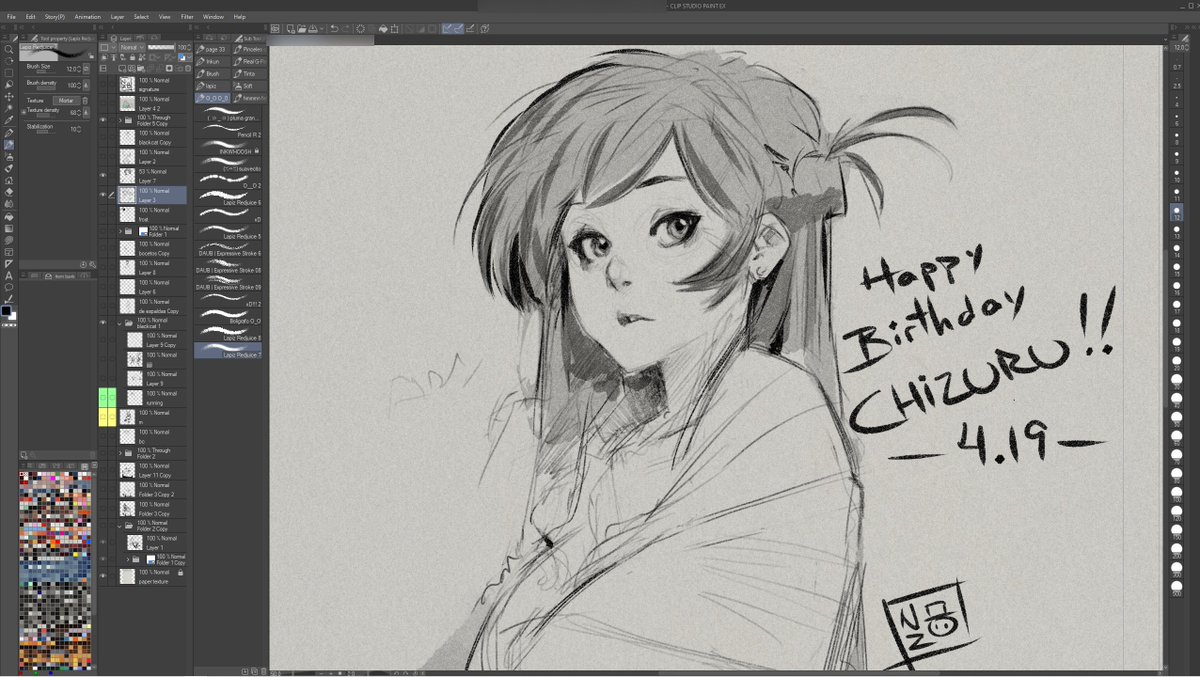Open the Edit menu
Image resolution: width=1200 pixels, height=677 pixels.
point(31,17)
